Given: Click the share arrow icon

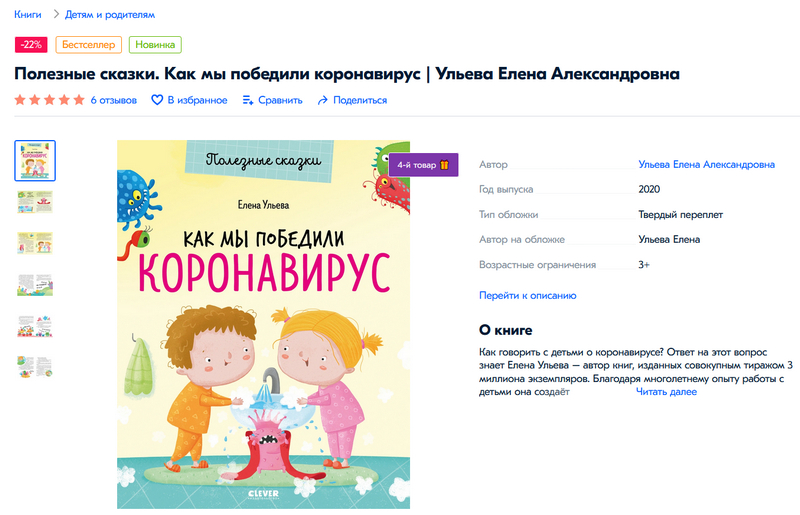Looking at the screenshot, I should 322,100.
